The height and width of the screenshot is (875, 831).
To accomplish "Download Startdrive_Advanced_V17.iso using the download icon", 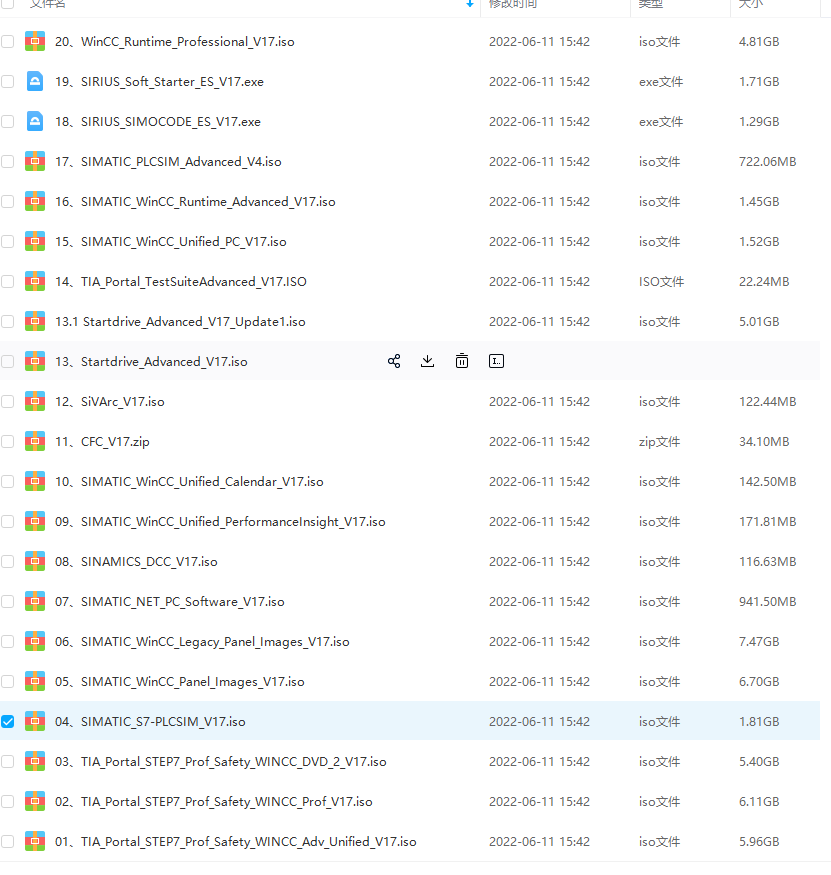I will coord(428,361).
